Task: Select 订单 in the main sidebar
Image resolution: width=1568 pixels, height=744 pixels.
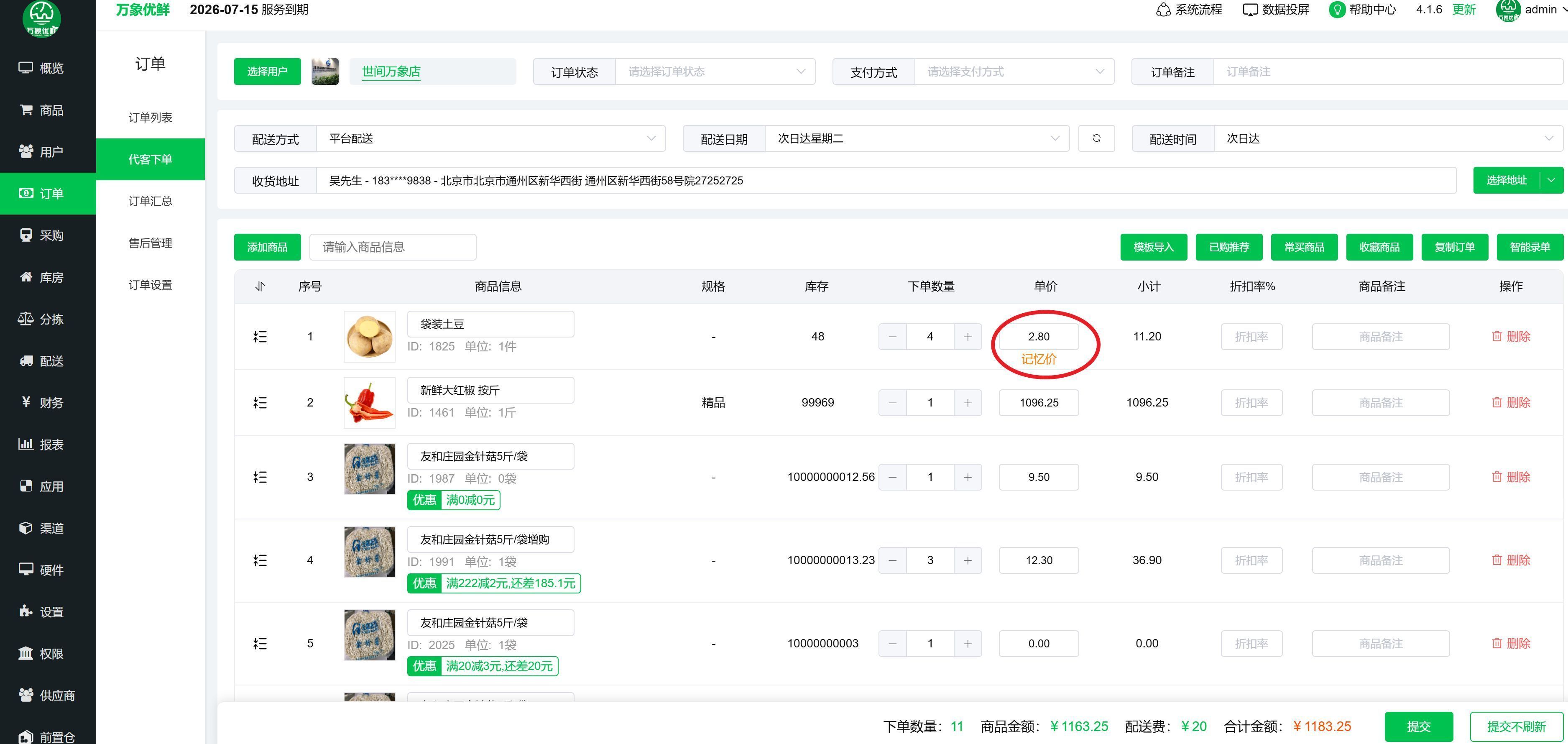Action: click(x=48, y=194)
